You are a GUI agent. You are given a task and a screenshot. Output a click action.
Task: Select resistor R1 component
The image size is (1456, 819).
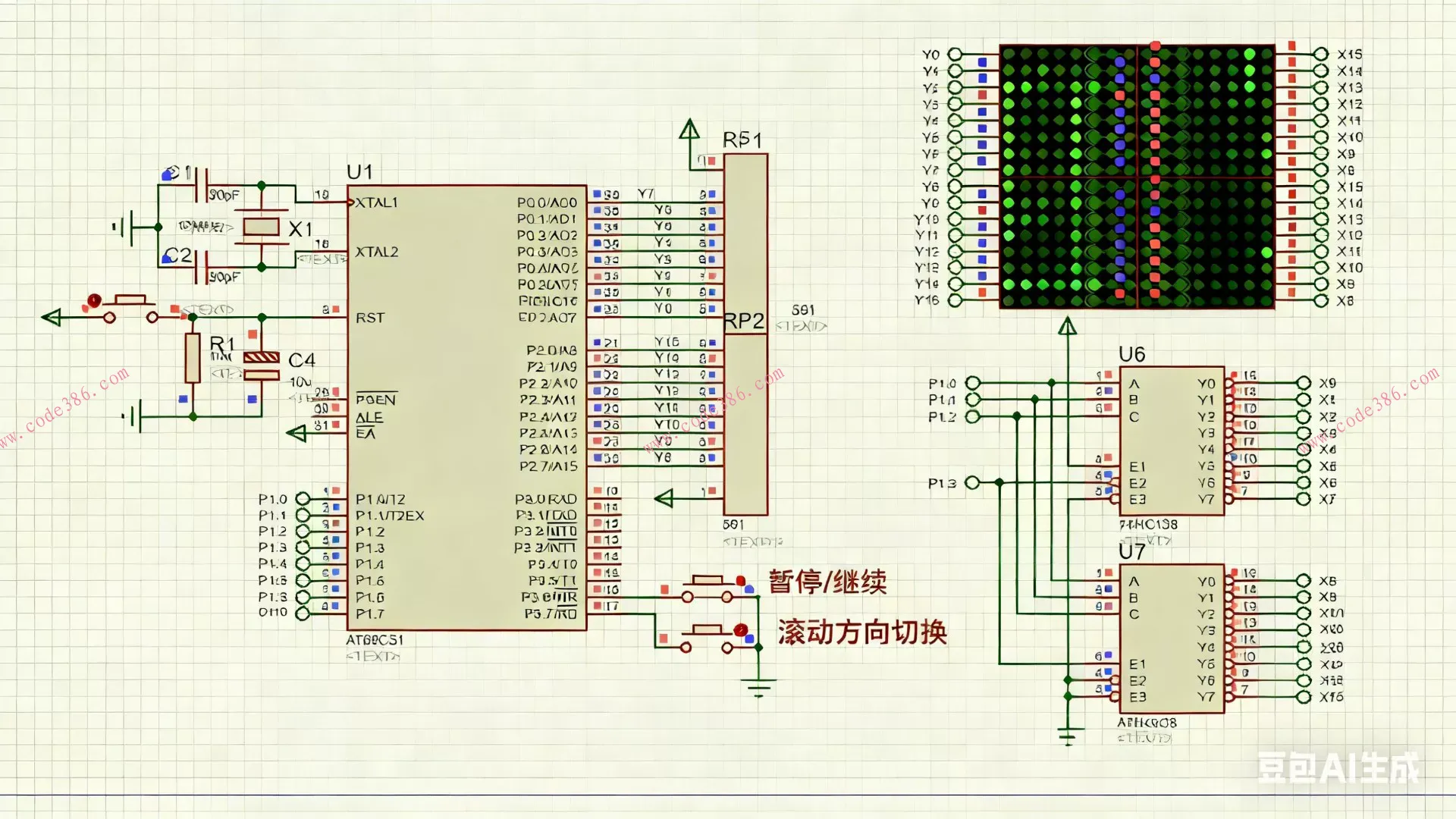193,357
